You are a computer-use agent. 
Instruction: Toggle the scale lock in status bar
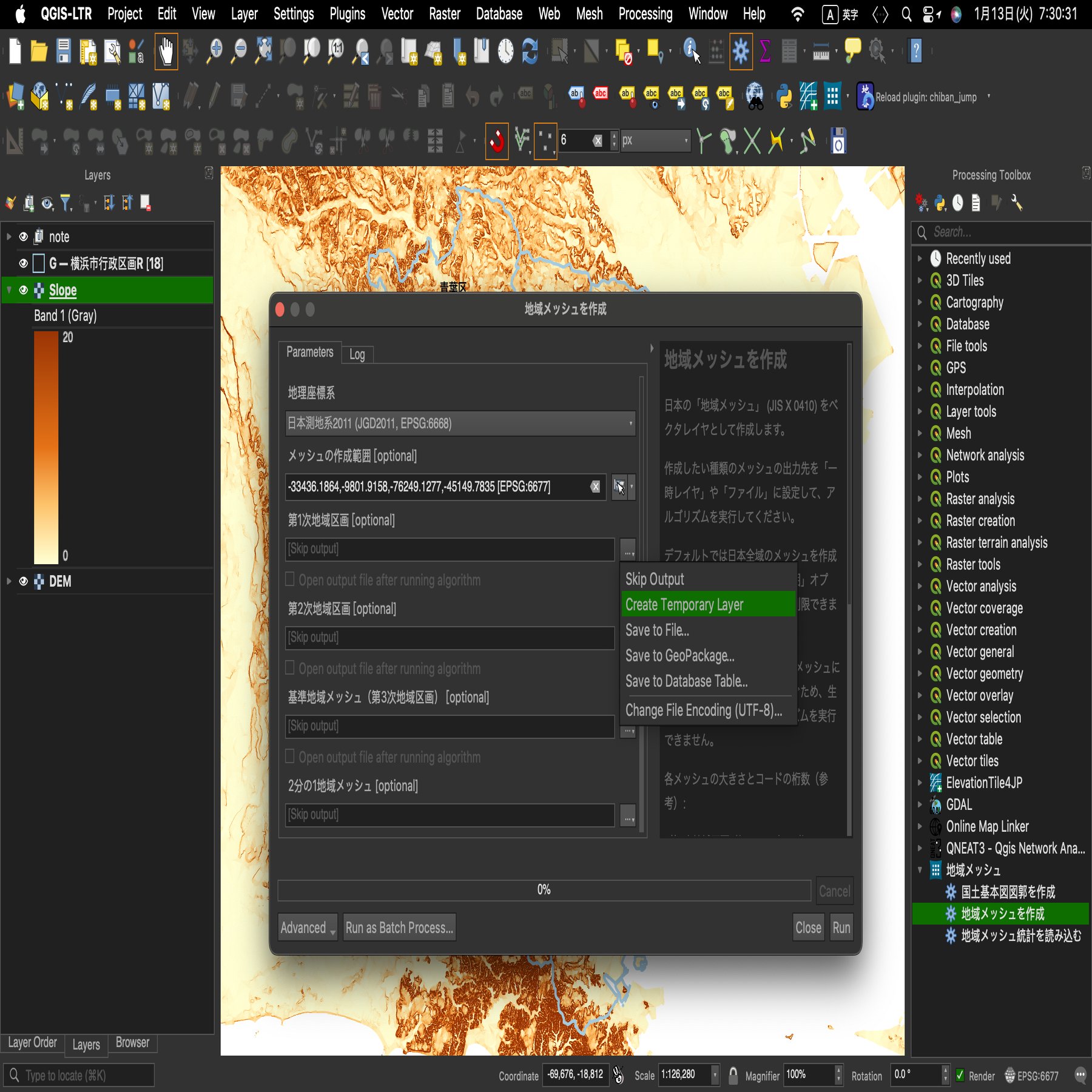coord(733,1076)
